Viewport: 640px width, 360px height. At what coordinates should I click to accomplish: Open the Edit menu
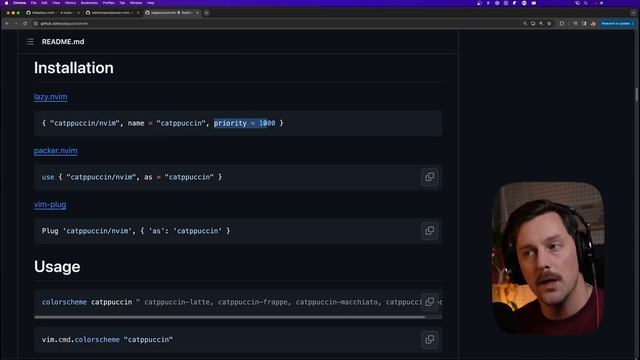pyautogui.click(x=44, y=3)
